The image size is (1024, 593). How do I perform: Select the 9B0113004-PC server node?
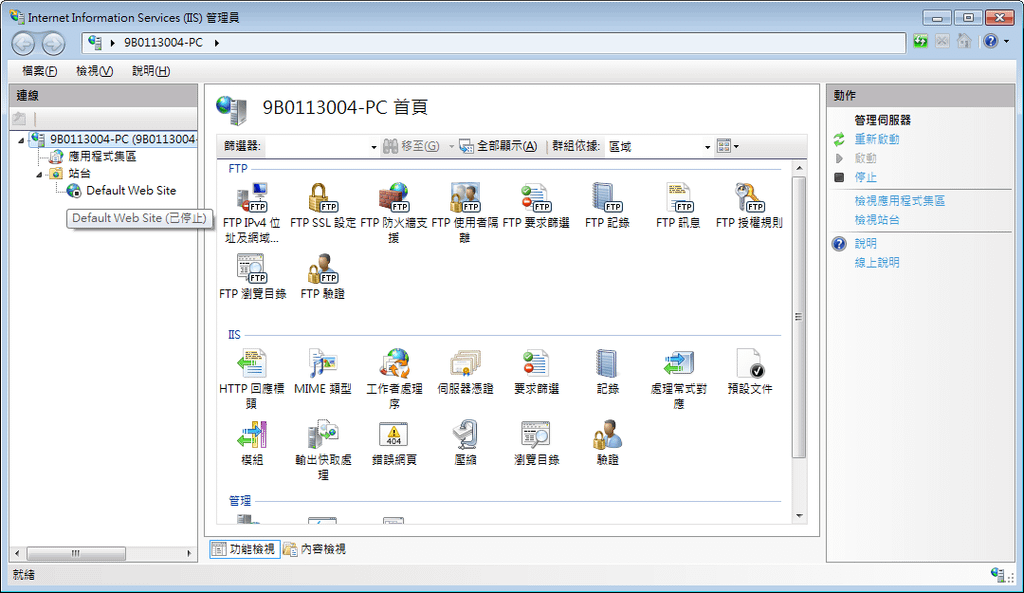coord(123,139)
